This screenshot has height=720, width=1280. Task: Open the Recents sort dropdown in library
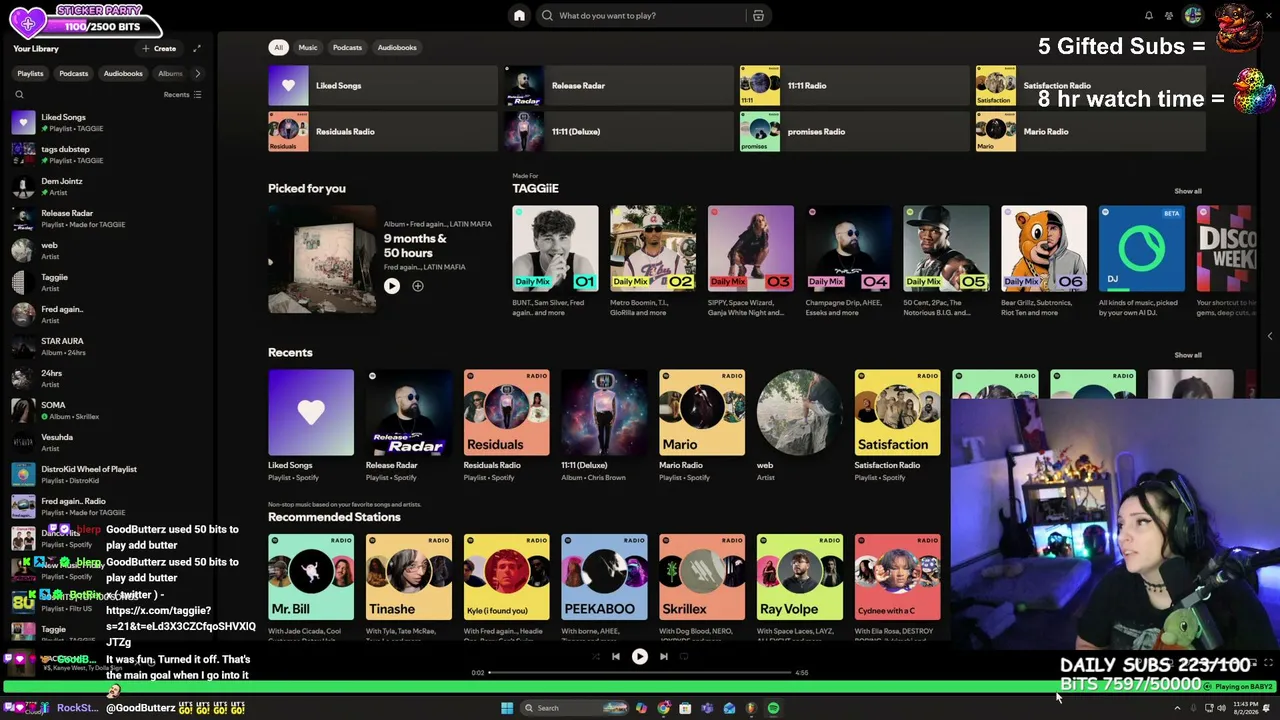pyautogui.click(x=182, y=95)
